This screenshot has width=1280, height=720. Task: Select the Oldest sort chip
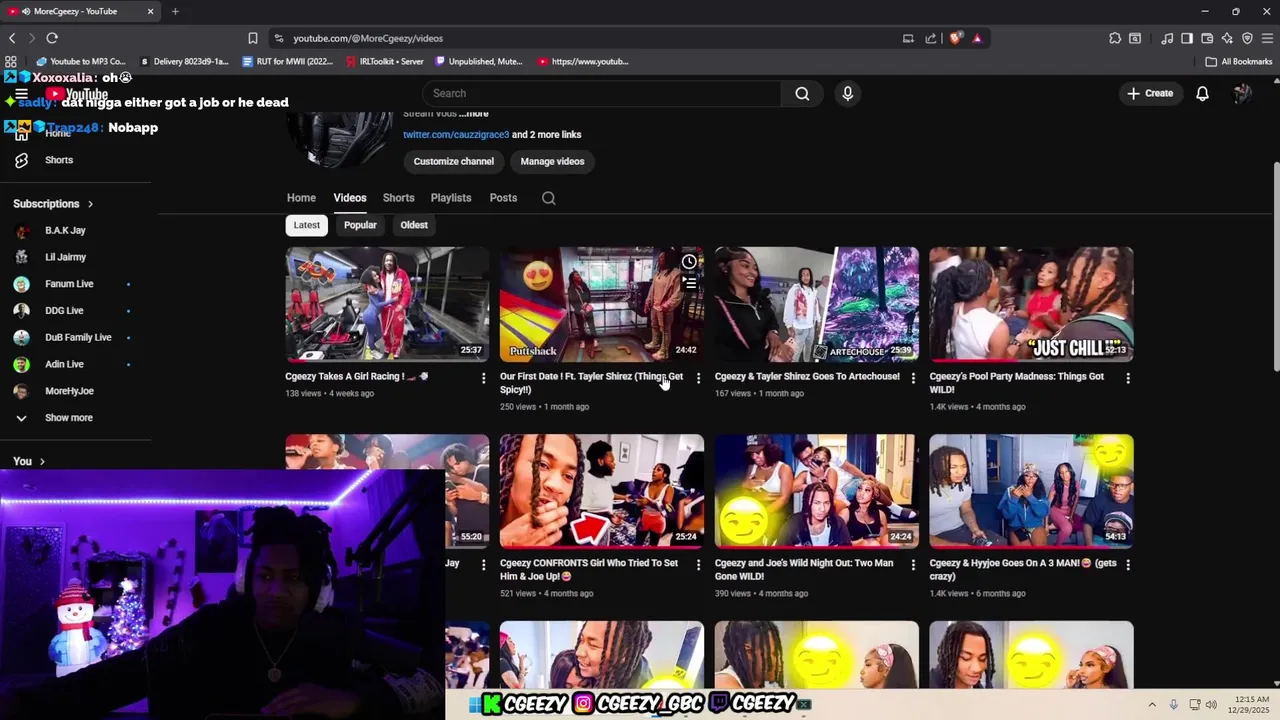[414, 225]
